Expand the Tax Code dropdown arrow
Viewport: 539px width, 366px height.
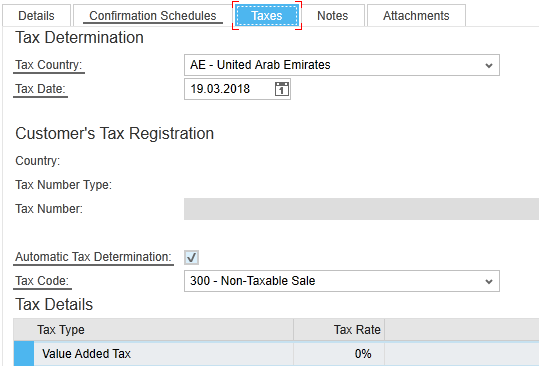coord(488,281)
